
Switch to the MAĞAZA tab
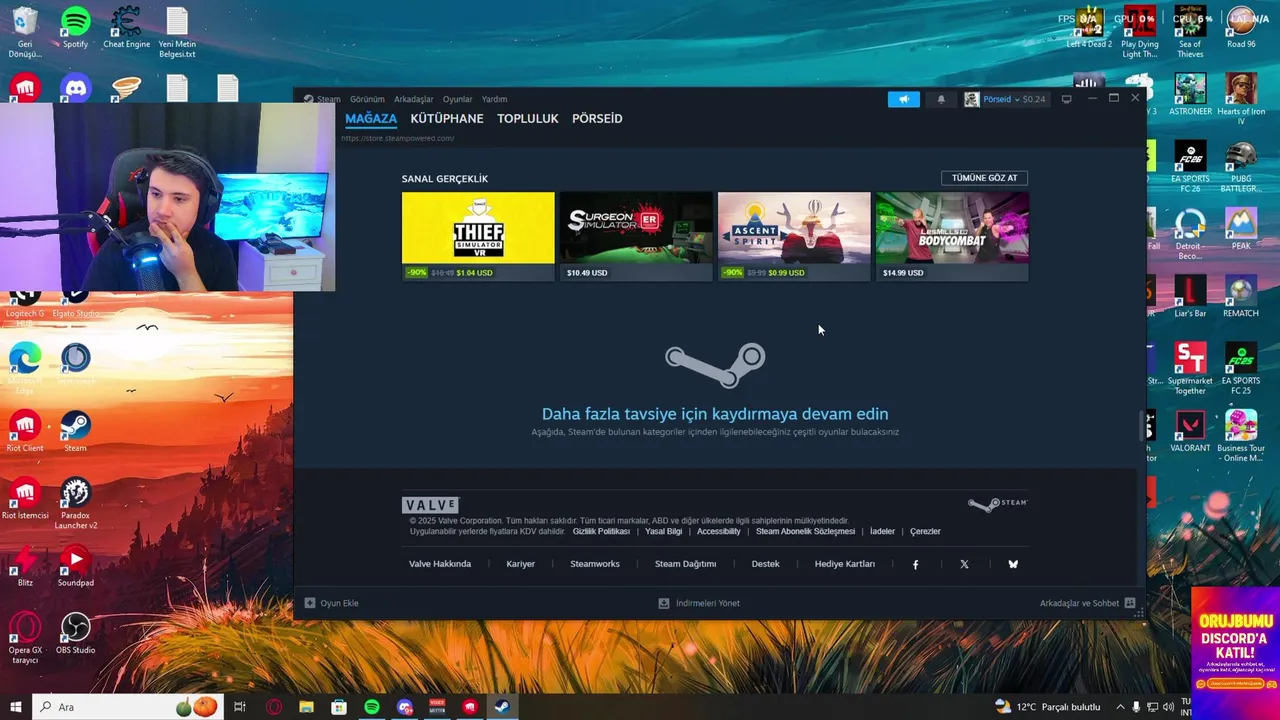[371, 118]
